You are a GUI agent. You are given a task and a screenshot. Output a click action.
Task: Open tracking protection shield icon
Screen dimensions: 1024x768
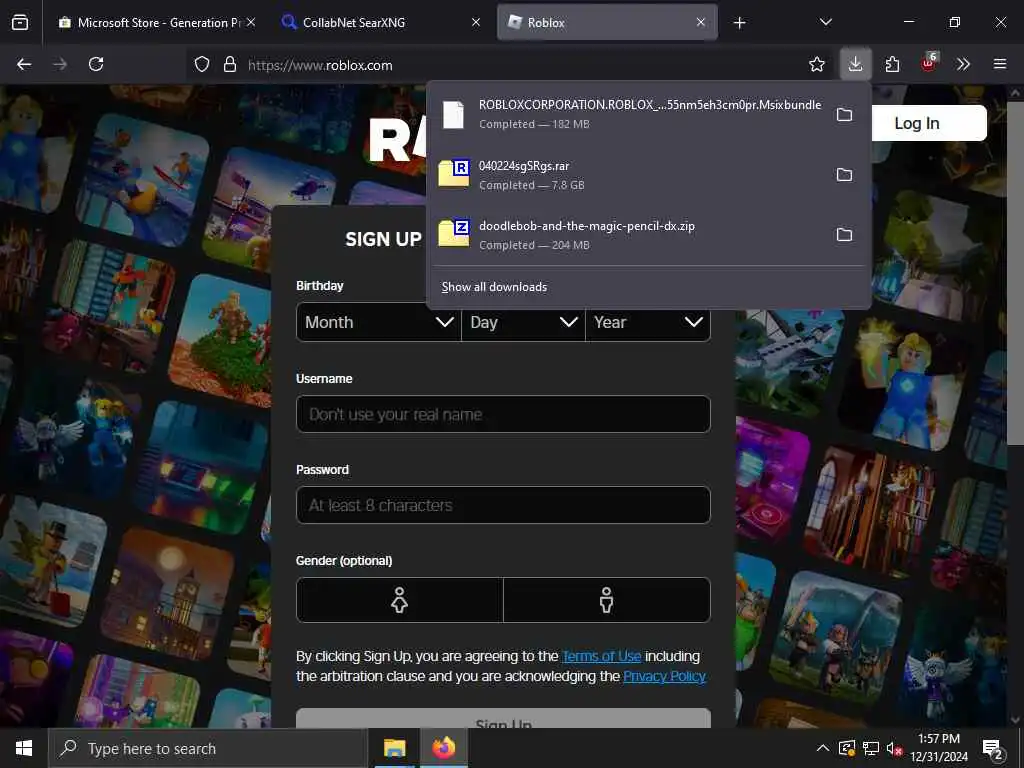(x=202, y=65)
